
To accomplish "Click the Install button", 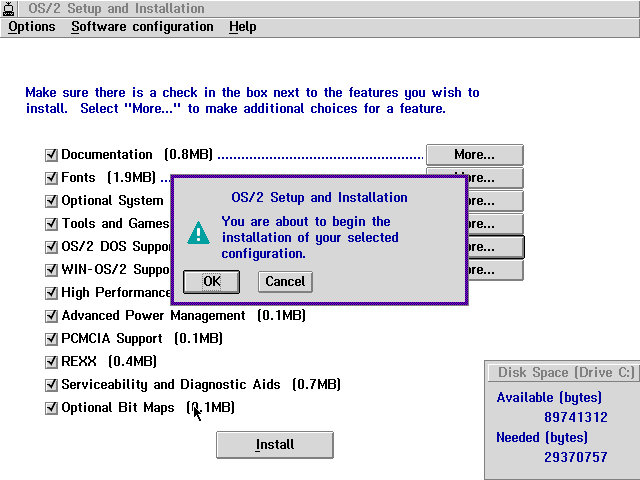I will 275,444.
